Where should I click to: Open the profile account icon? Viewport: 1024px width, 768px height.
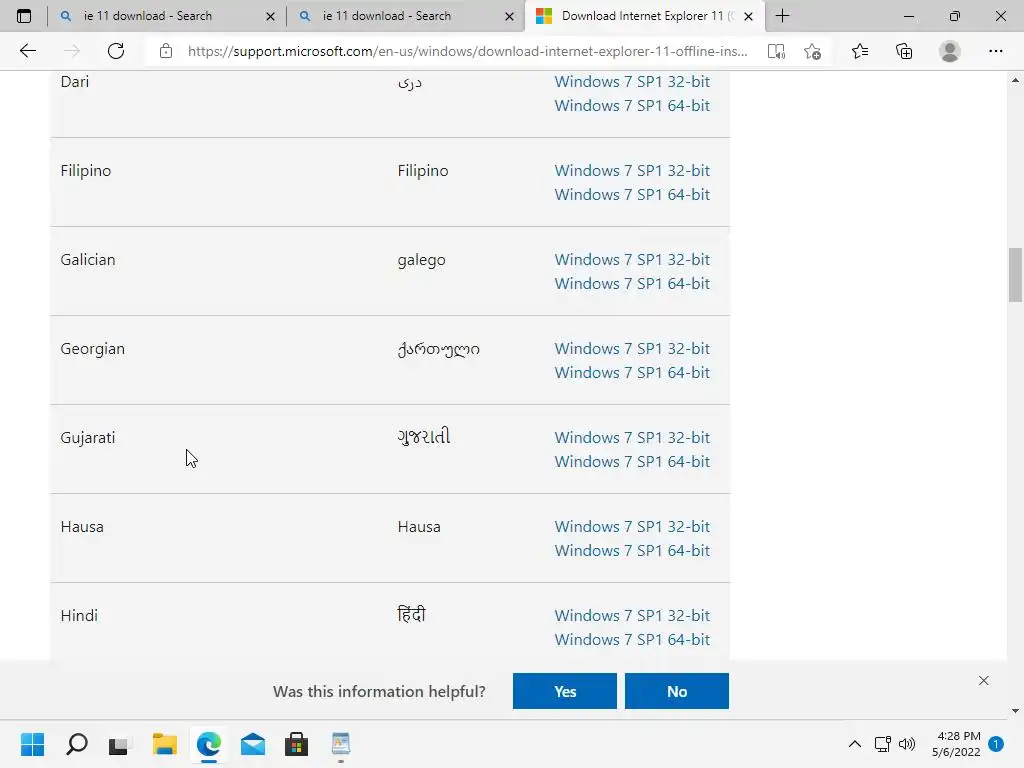(x=950, y=51)
